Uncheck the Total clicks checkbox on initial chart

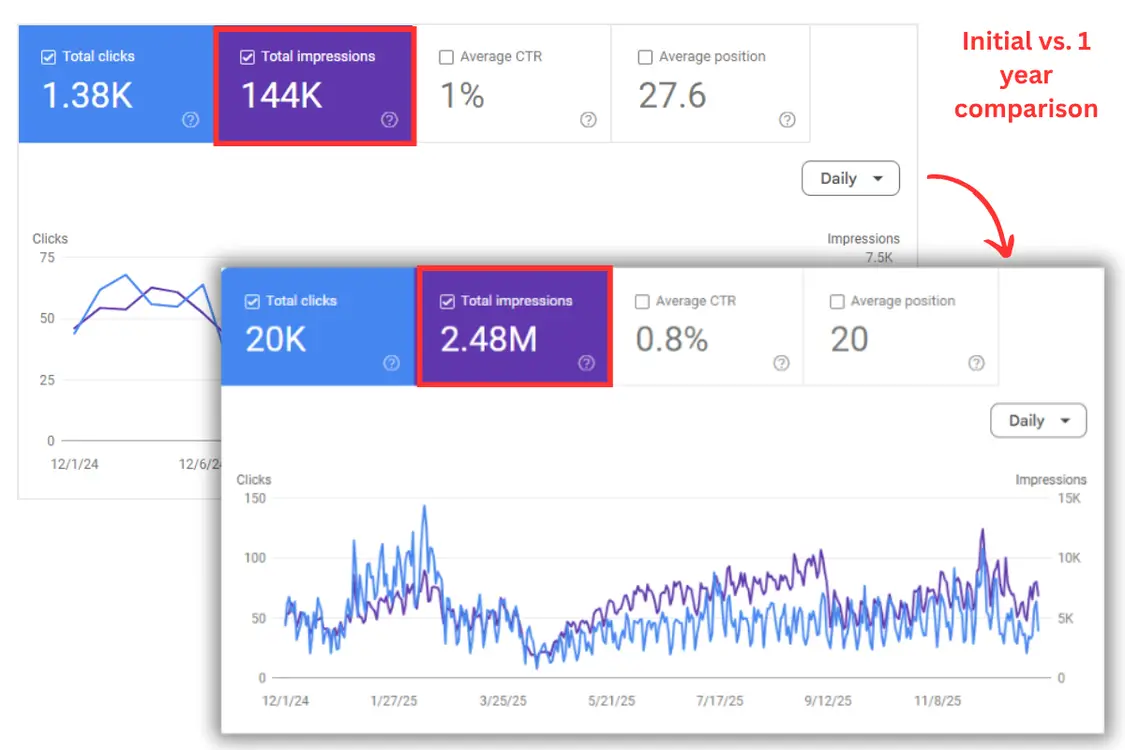[x=47, y=57]
